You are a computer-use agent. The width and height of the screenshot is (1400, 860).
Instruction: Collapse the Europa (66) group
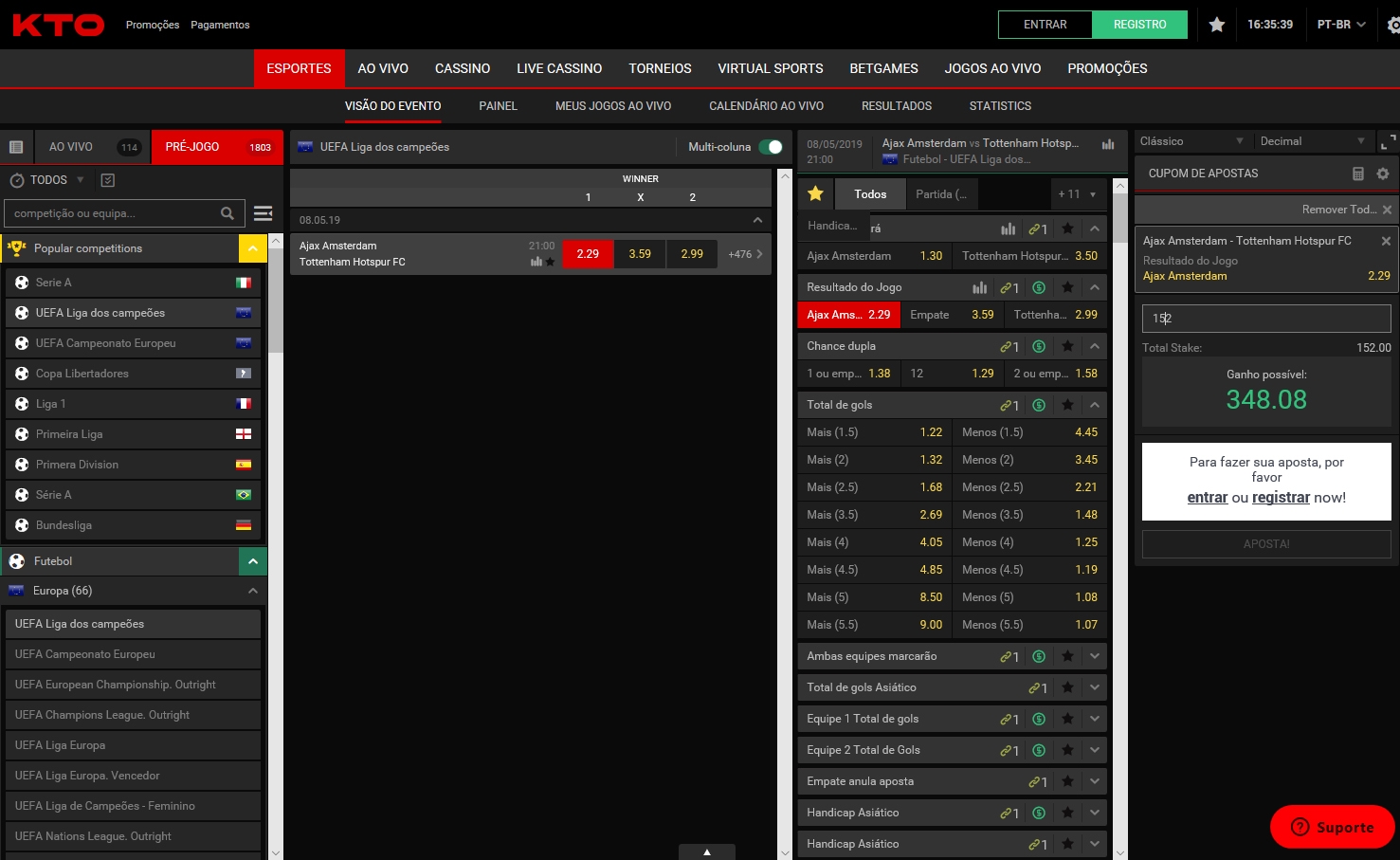[252, 591]
